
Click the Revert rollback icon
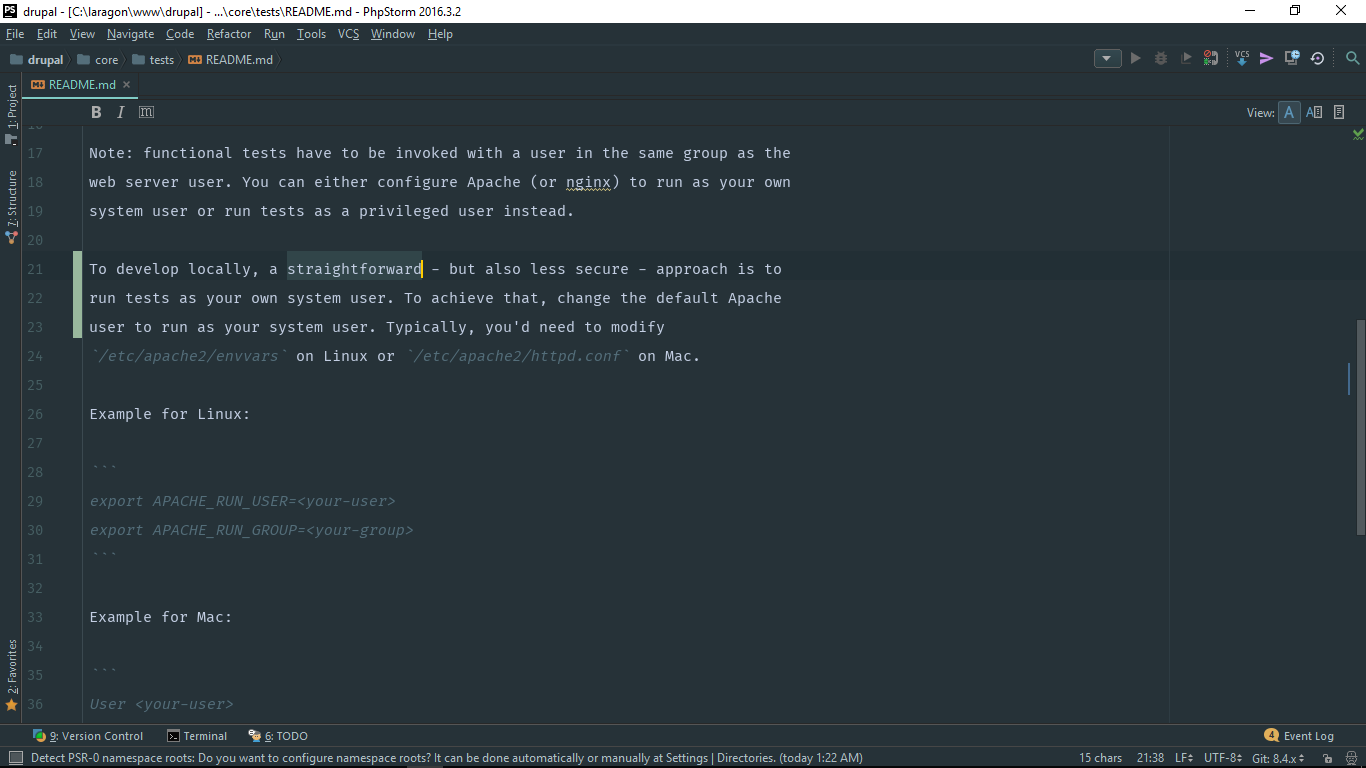click(x=1317, y=59)
